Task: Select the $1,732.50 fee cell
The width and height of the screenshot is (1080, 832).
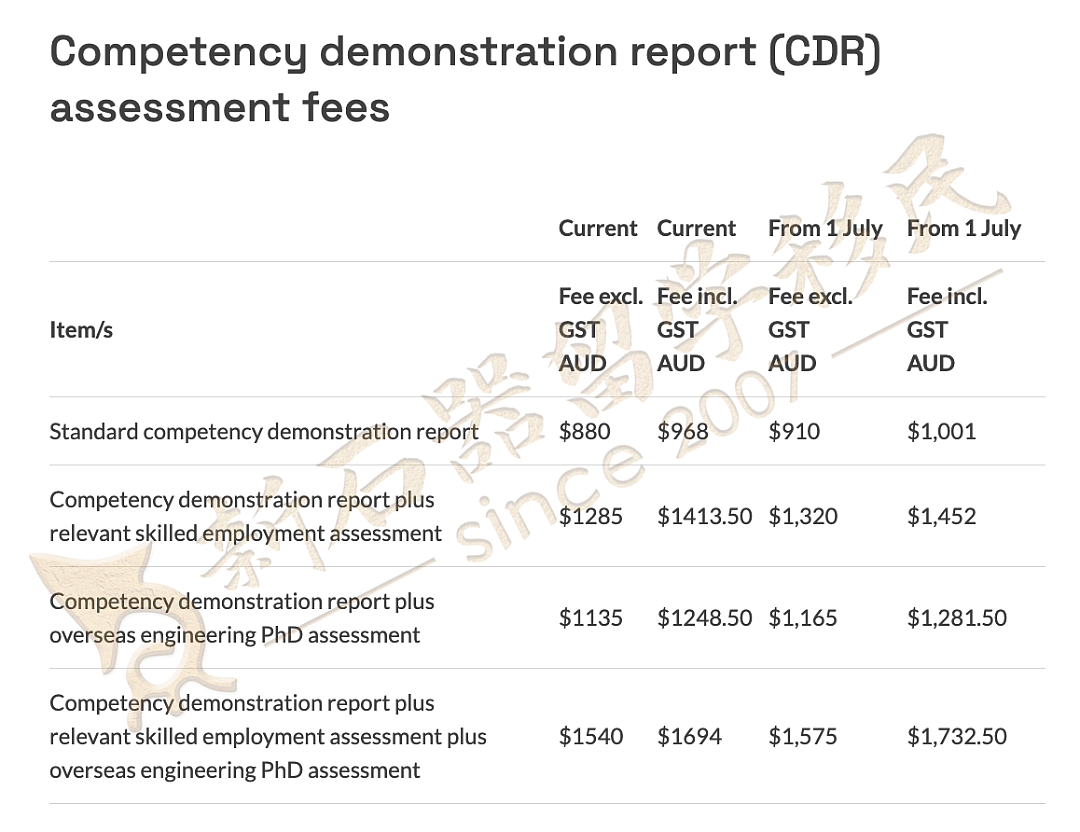Action: (x=957, y=736)
